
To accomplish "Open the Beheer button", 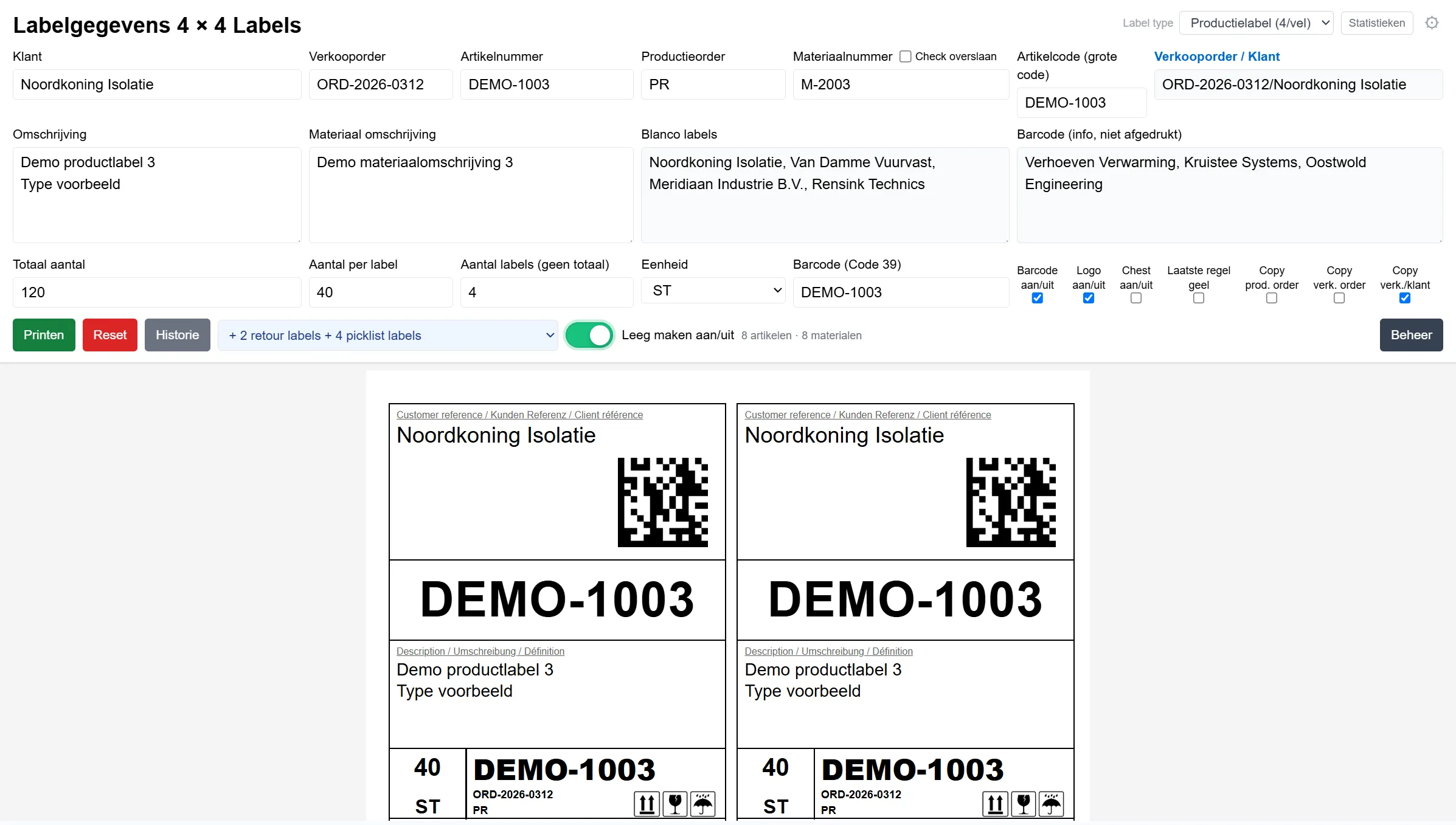I will pos(1412,335).
